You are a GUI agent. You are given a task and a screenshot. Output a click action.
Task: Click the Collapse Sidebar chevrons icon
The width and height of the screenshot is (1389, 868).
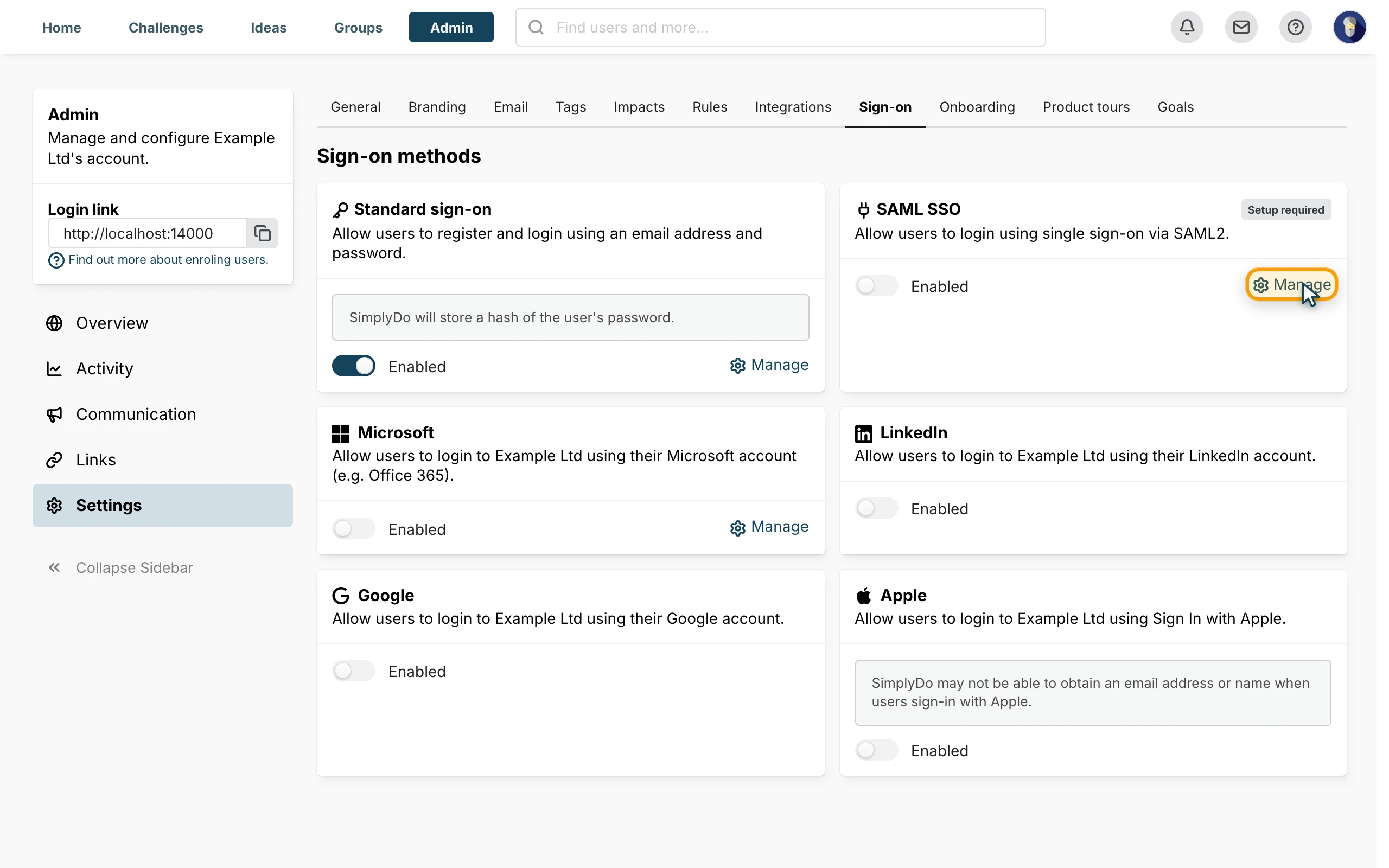click(54, 567)
